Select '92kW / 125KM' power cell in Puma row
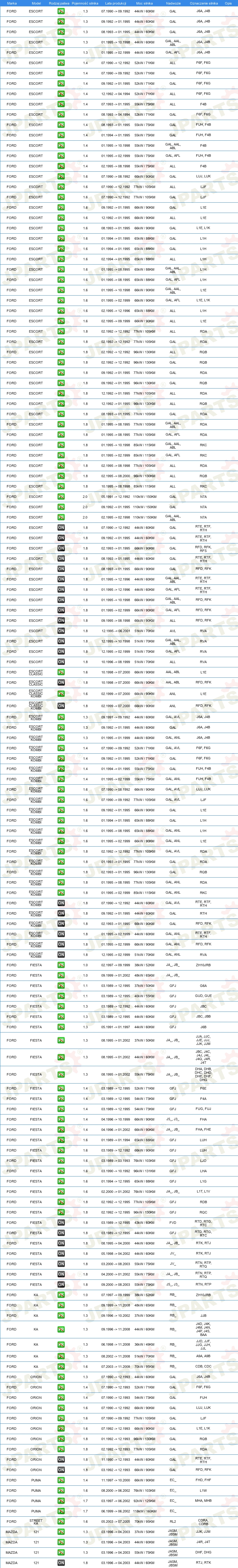238x1568 pixels. [x=145, y=1501]
